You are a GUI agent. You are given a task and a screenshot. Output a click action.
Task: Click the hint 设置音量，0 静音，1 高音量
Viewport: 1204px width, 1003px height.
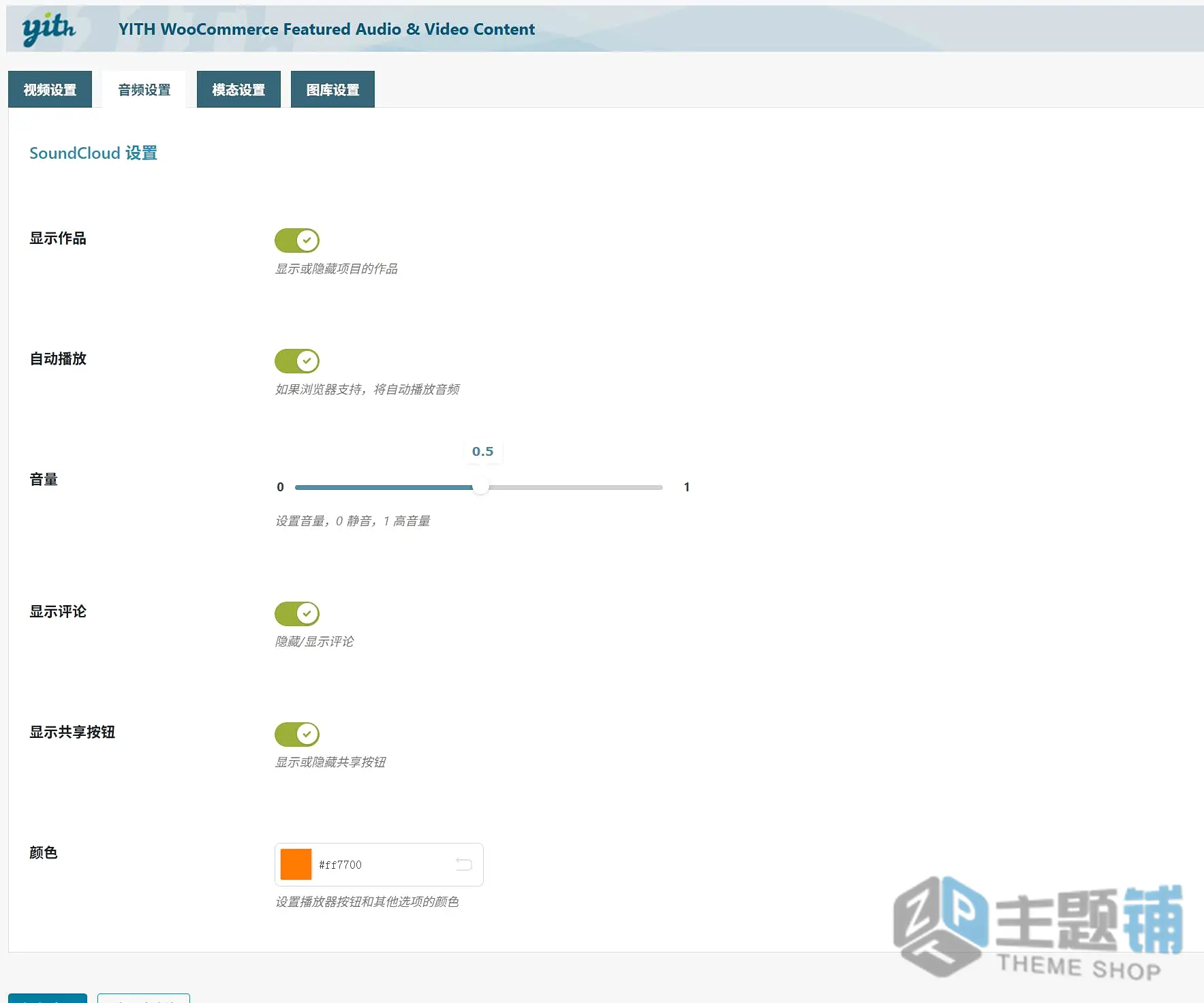click(352, 521)
